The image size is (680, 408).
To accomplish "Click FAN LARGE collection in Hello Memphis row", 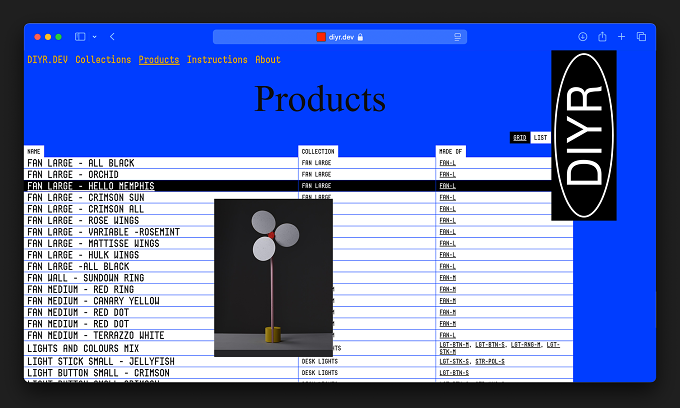I will tap(316, 186).
